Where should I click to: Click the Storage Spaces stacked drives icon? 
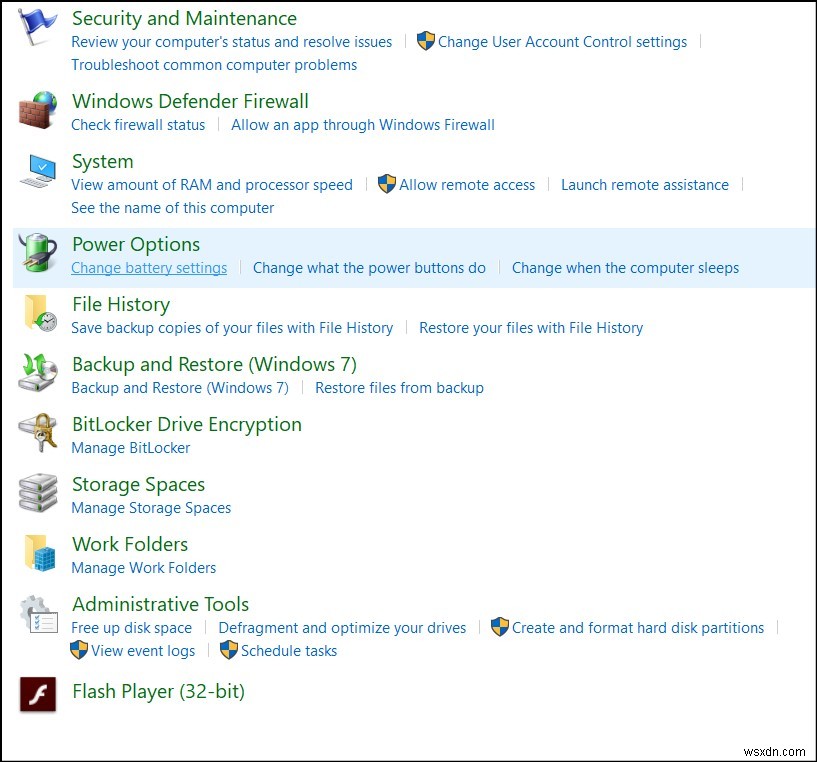tap(38, 493)
